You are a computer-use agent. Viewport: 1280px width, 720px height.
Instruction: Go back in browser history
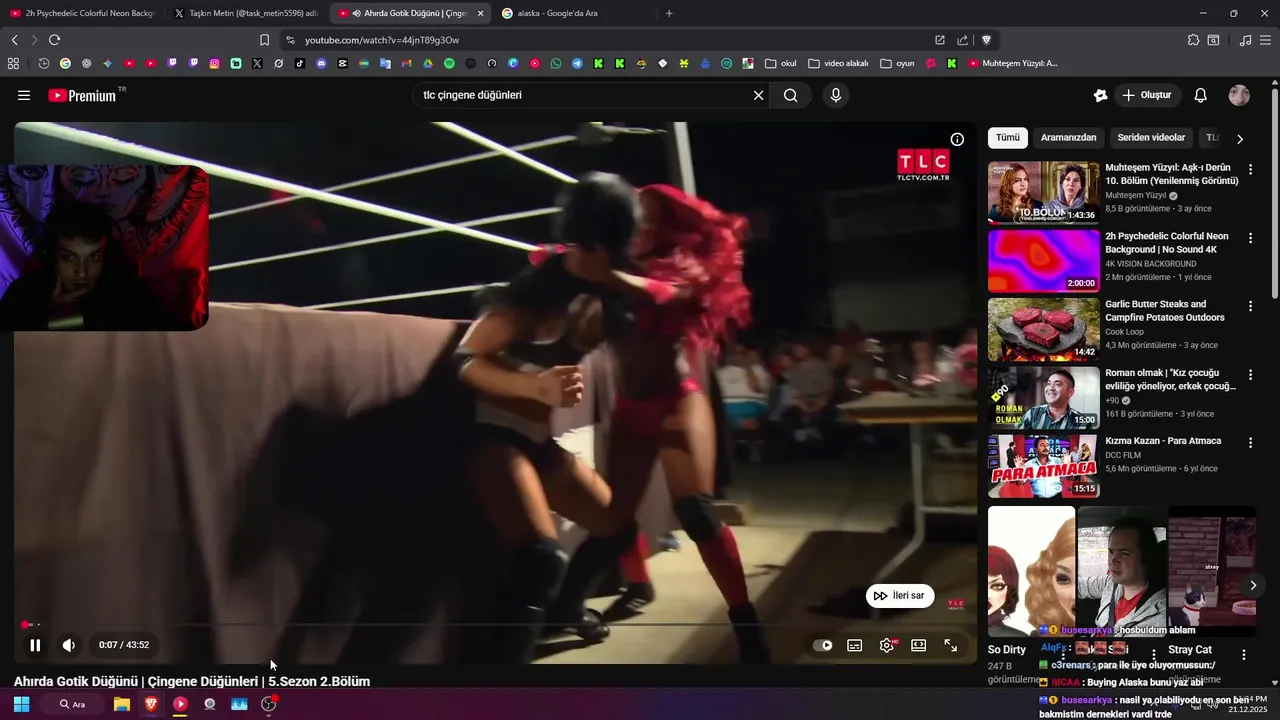pos(14,40)
